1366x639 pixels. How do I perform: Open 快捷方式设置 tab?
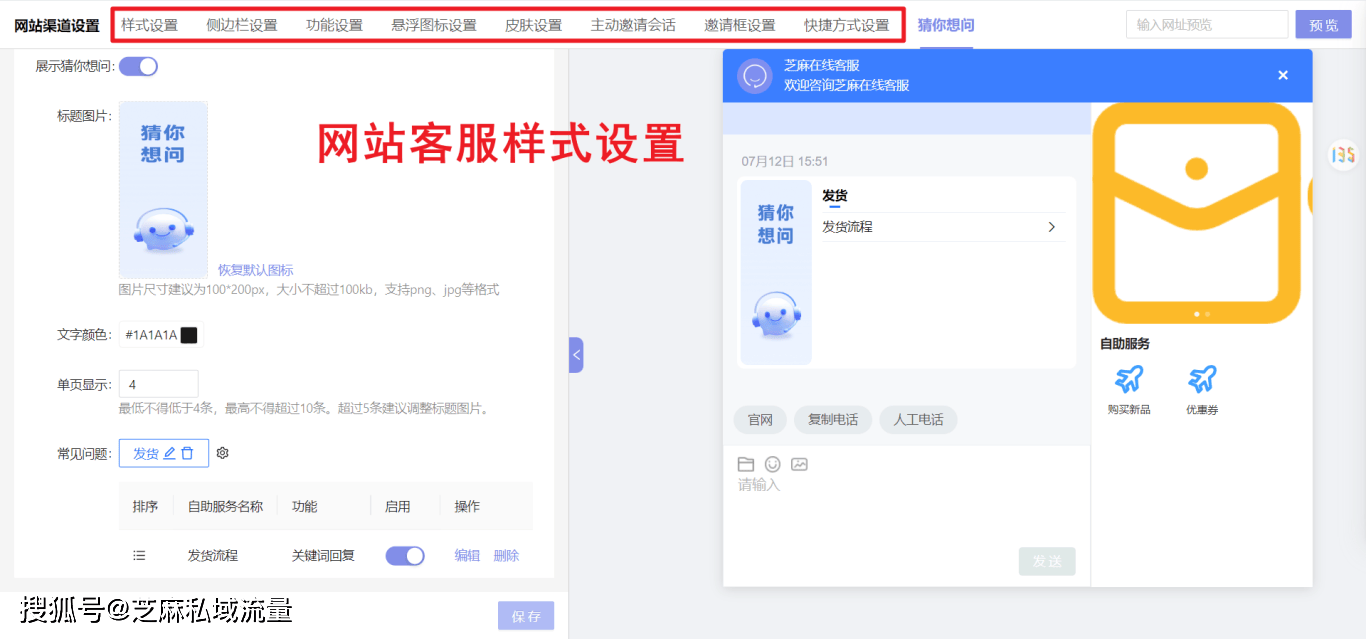coord(846,26)
